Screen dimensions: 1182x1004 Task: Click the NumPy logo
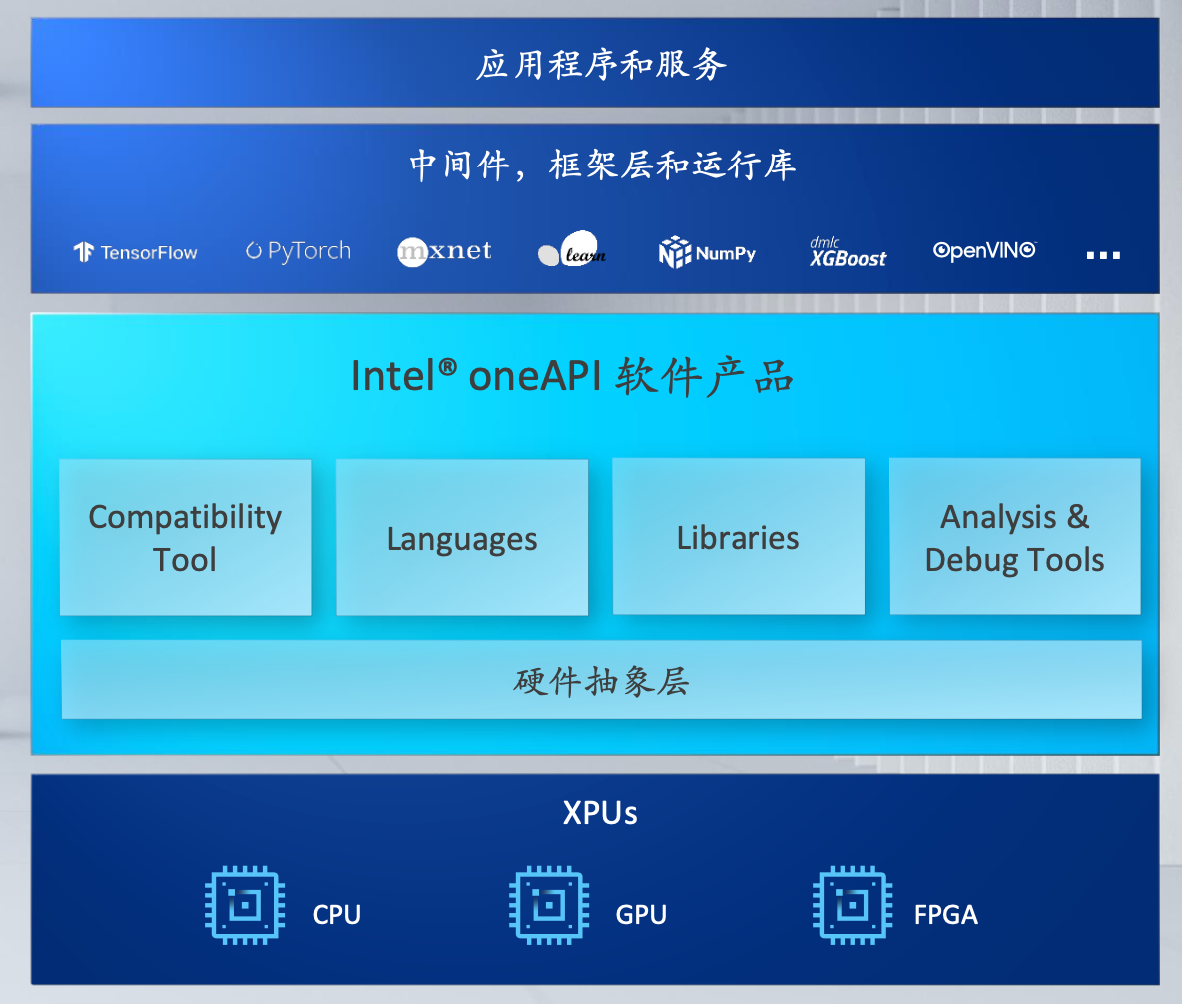click(x=707, y=252)
